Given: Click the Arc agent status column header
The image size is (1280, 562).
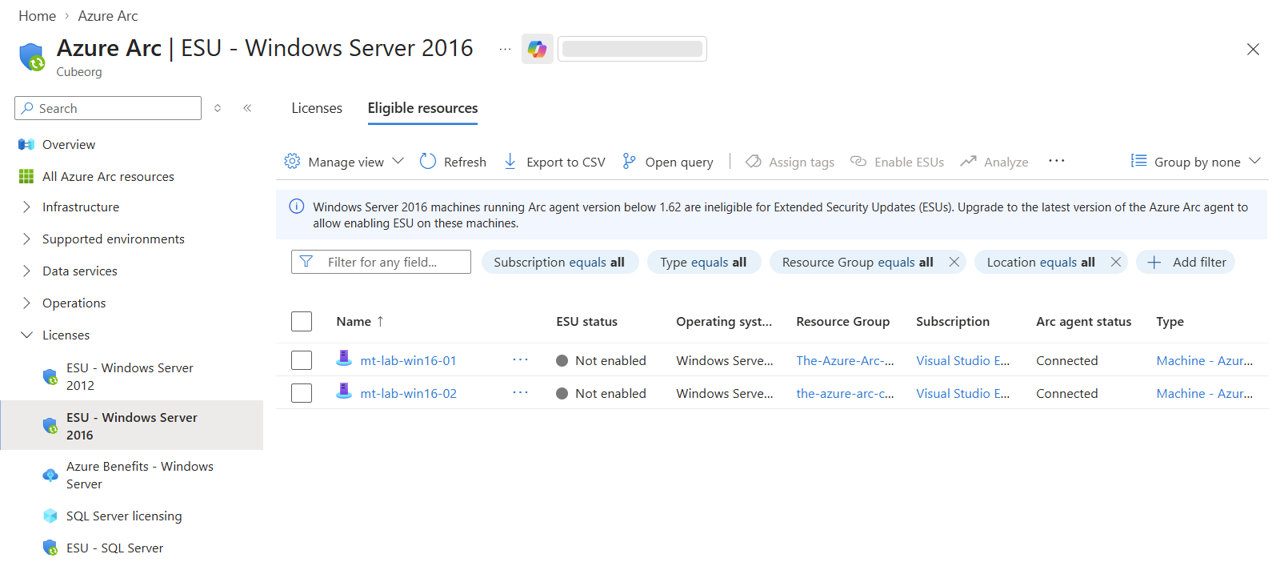Looking at the screenshot, I should [x=1084, y=321].
